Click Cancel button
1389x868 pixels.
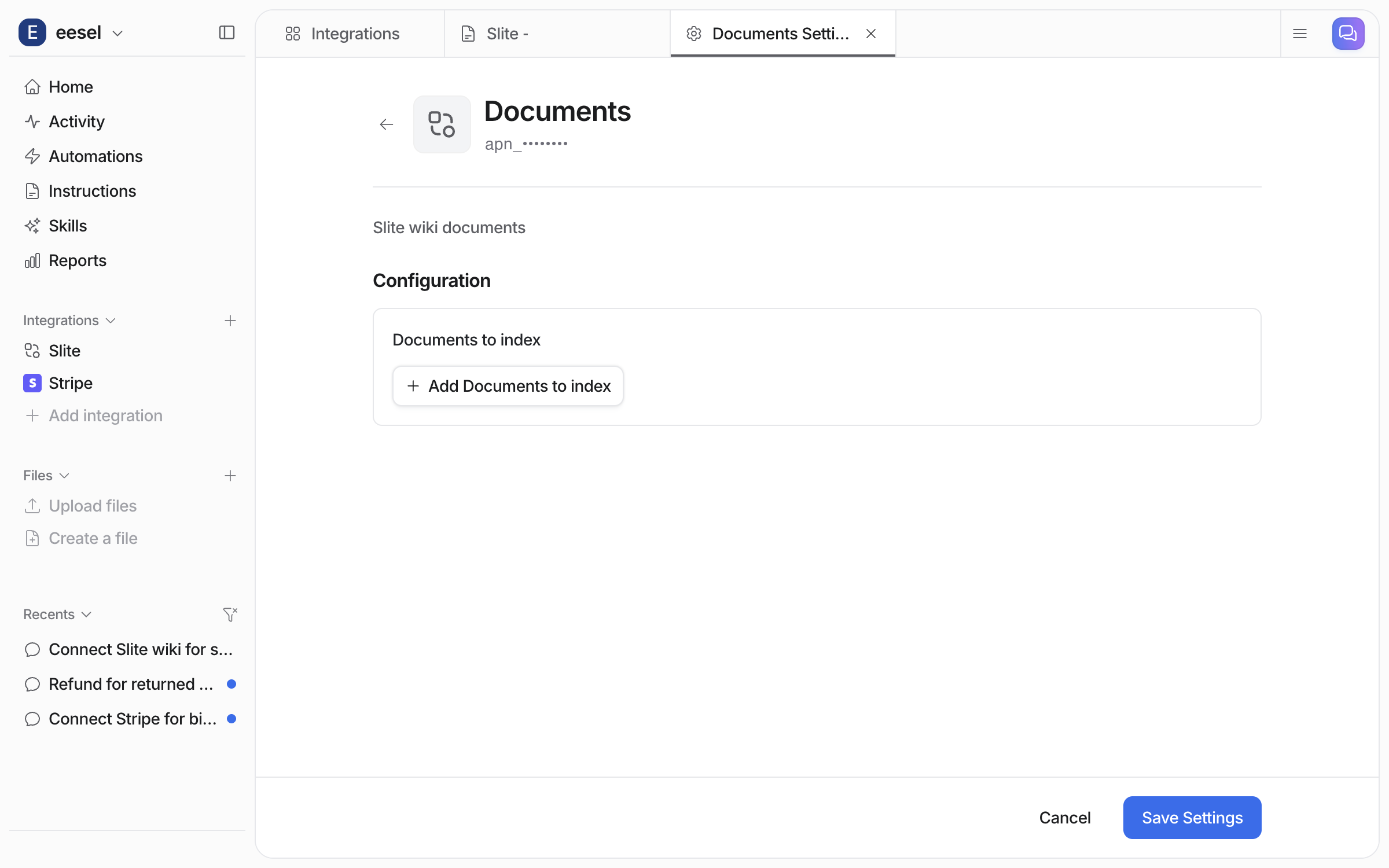click(1065, 818)
